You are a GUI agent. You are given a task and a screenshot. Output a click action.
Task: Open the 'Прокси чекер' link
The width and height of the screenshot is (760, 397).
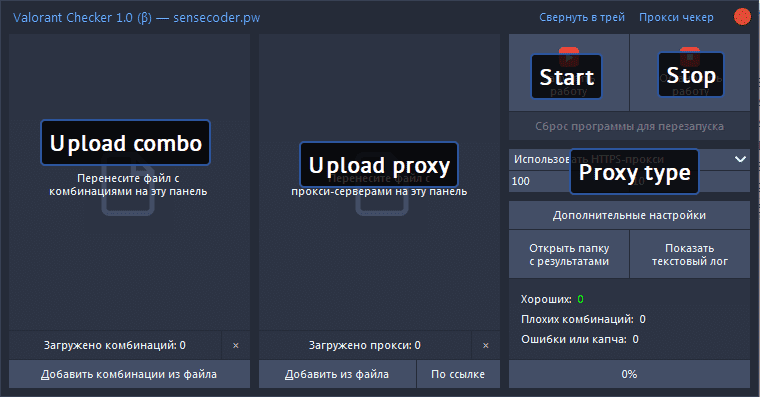[676, 17]
